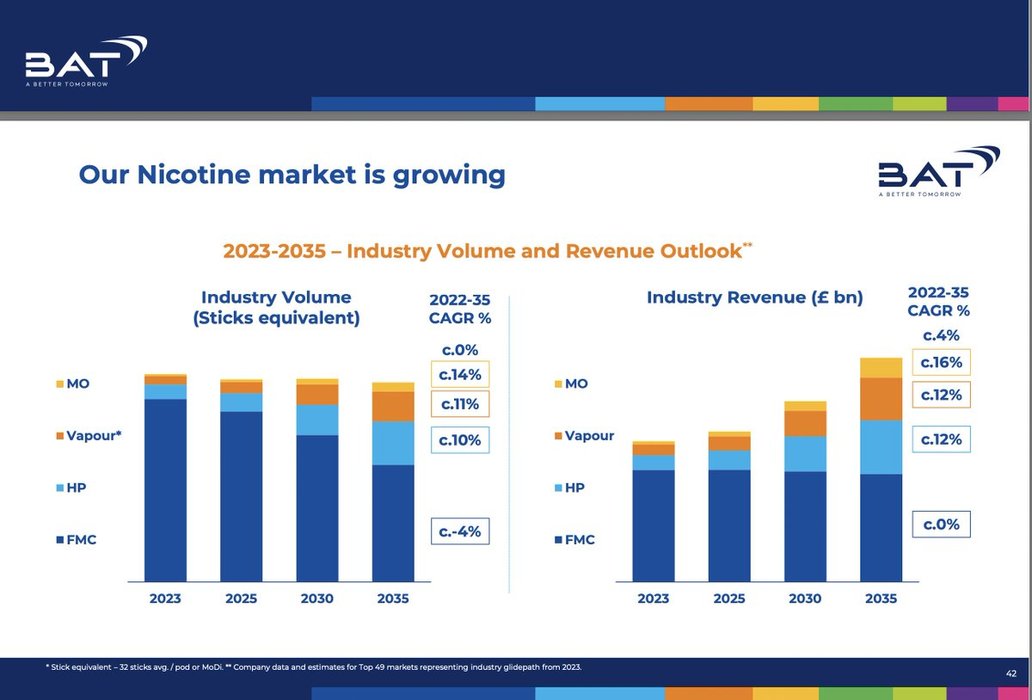Click the c.11% CAGR box
This screenshot has width=1032, height=700.
460,404
